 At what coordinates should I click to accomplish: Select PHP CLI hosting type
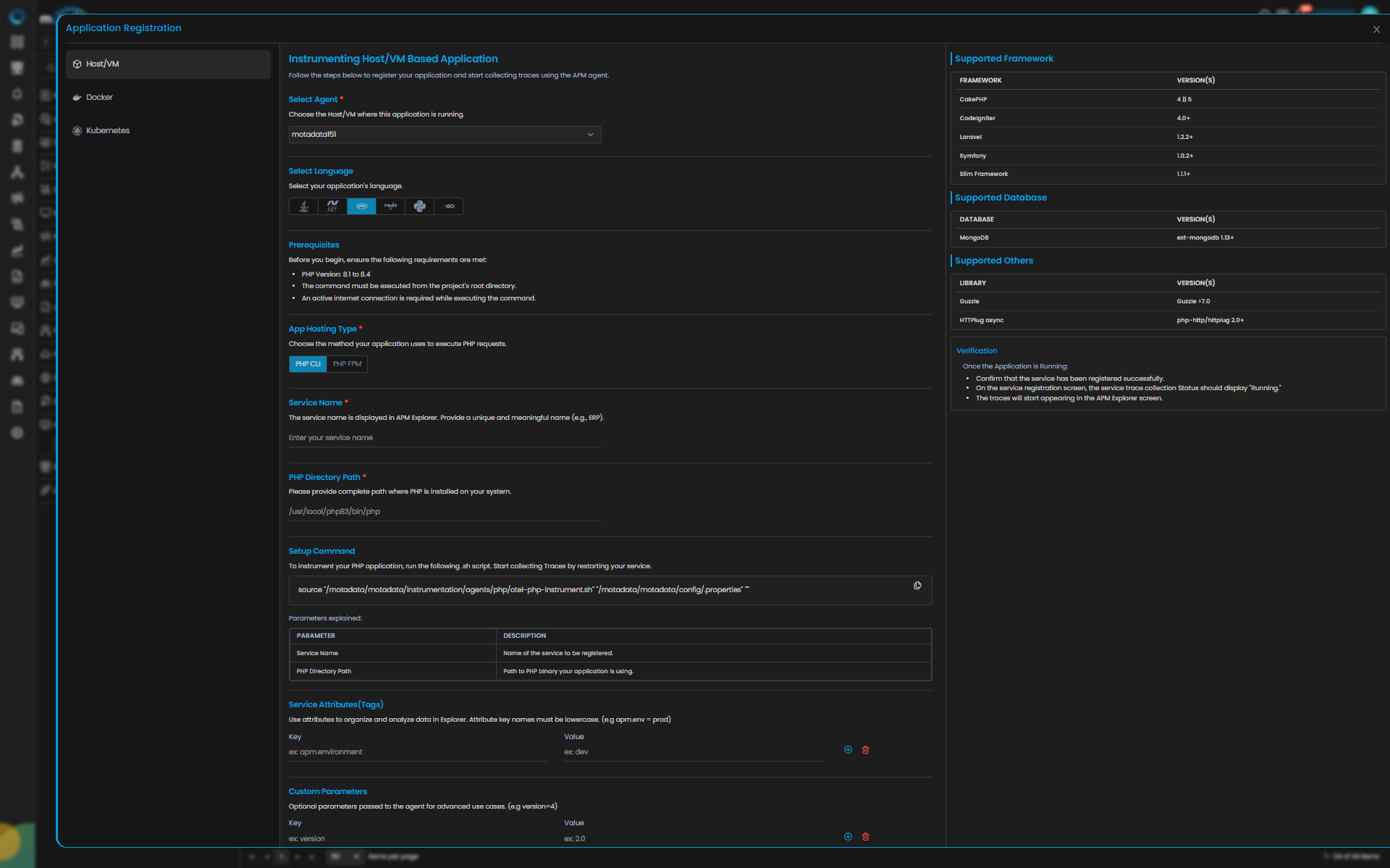tap(308, 364)
